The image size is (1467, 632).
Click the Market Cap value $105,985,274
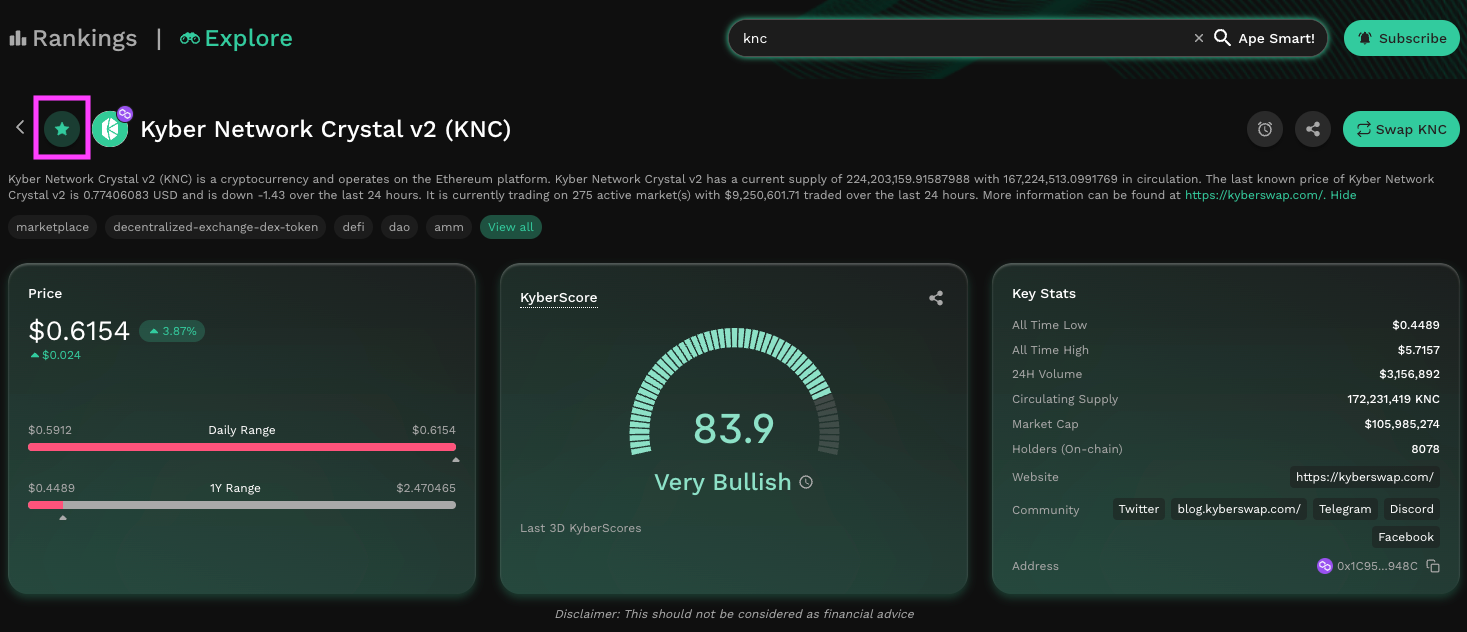(x=1402, y=424)
